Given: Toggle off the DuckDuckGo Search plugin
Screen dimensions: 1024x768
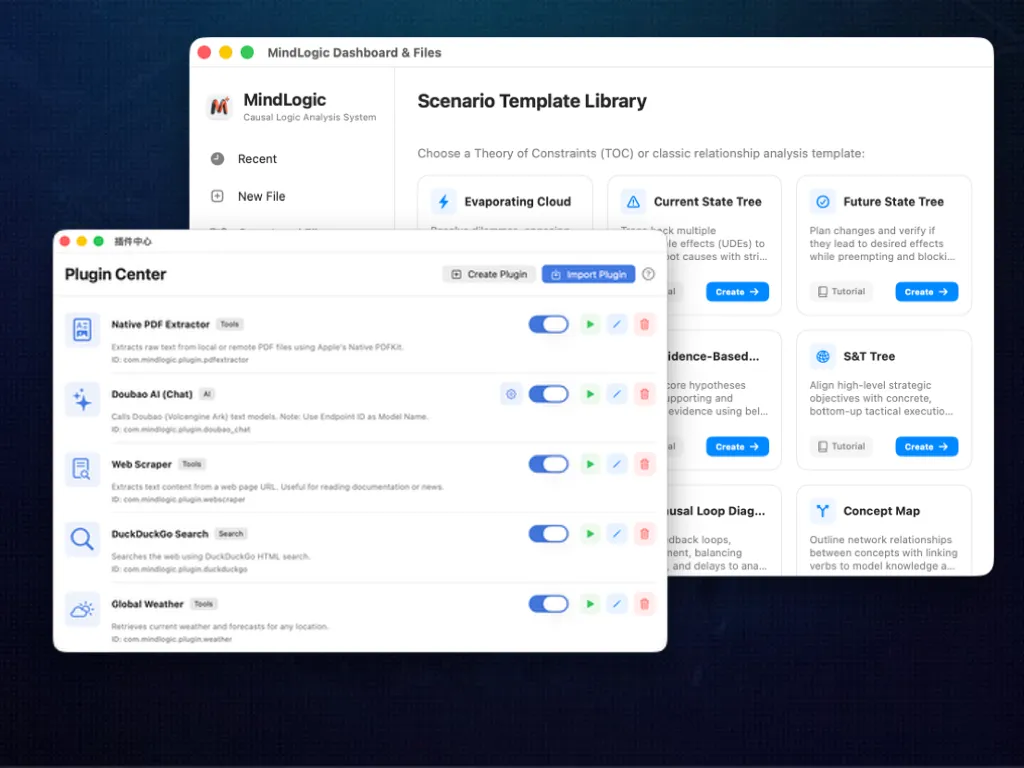Looking at the screenshot, I should point(549,534).
